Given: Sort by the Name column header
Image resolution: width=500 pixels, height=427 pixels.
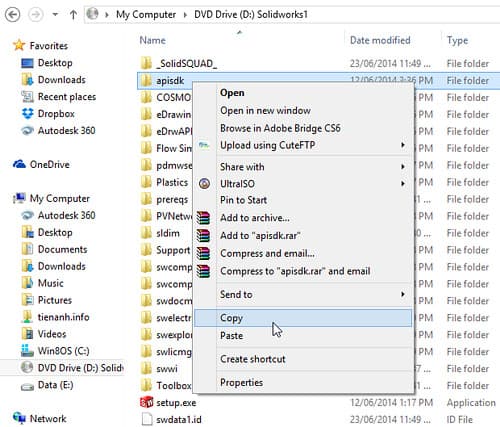Looking at the screenshot, I should (x=152, y=40).
